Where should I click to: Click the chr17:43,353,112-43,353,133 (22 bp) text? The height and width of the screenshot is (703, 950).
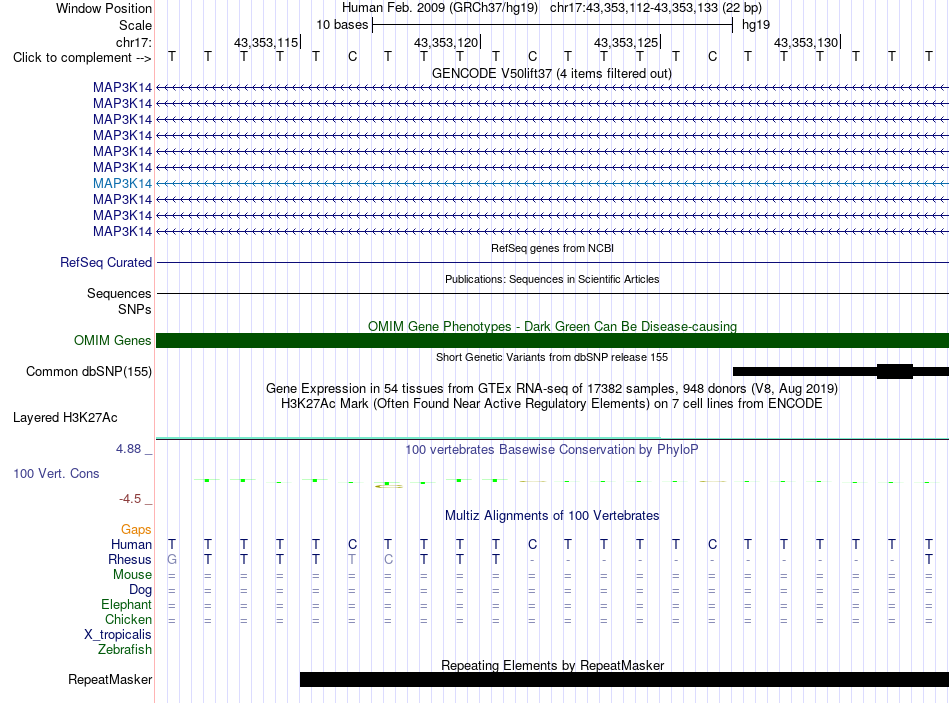click(x=656, y=8)
